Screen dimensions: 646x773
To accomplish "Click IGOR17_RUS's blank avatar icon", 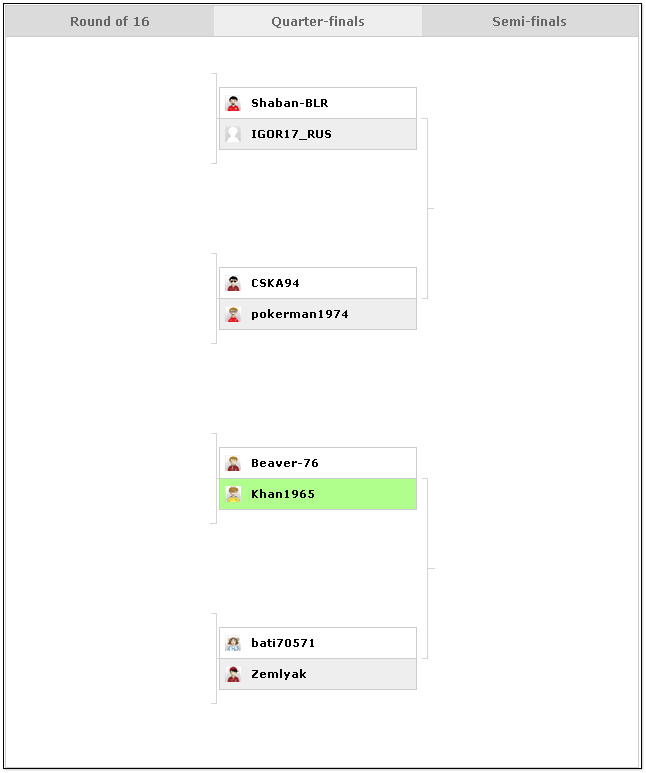I will [x=233, y=134].
